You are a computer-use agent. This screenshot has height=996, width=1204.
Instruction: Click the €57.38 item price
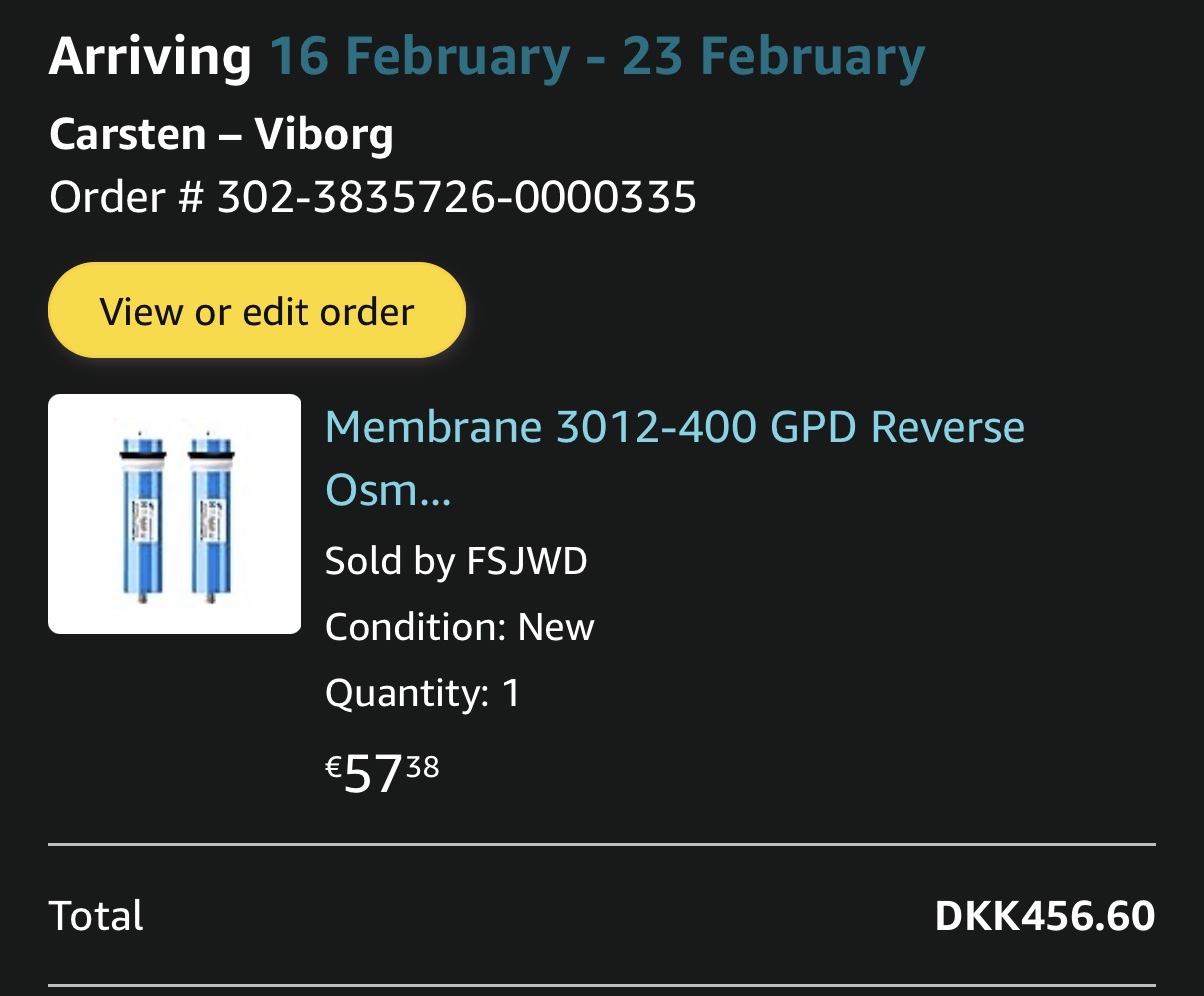(382, 773)
